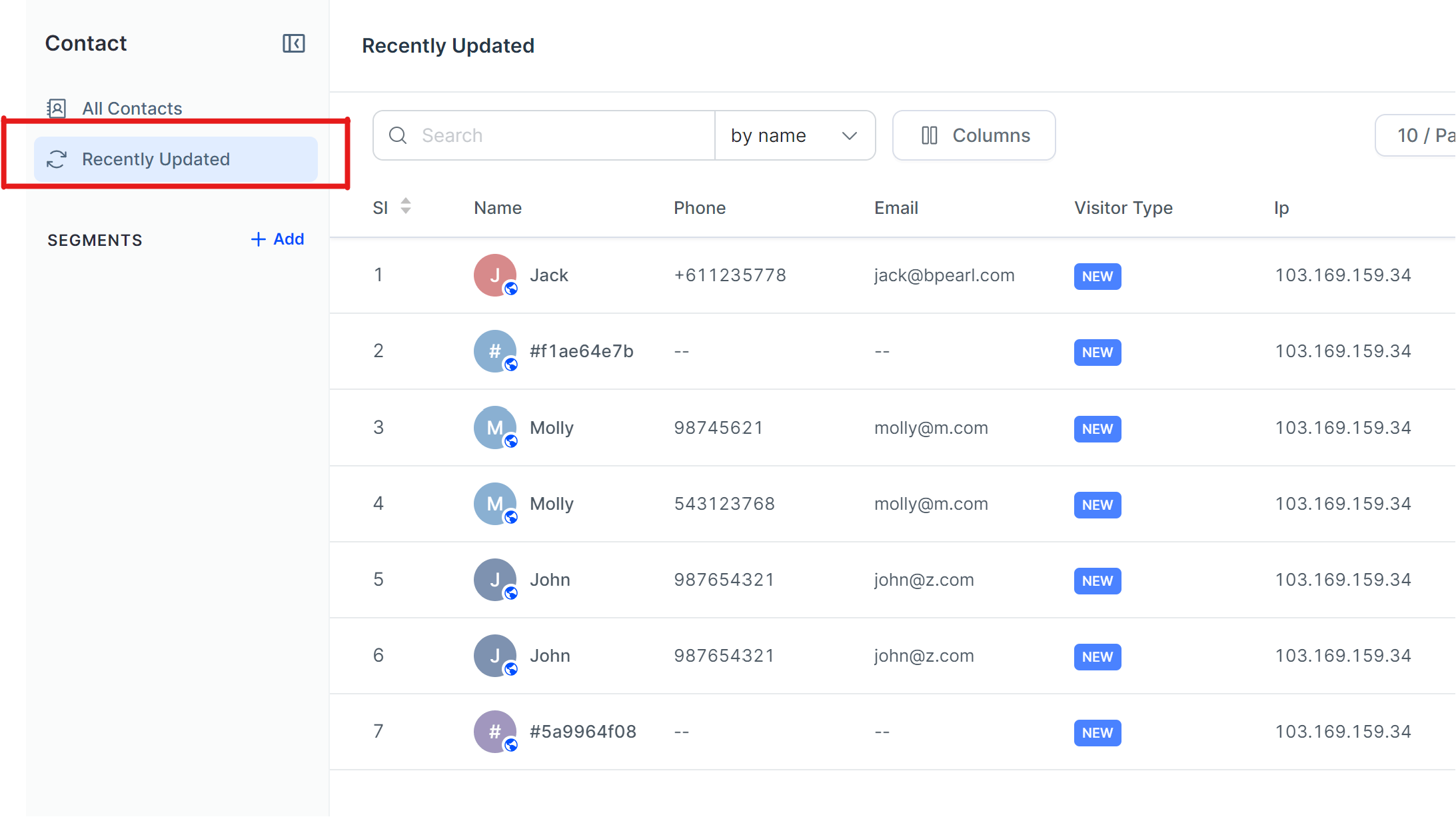This screenshot has width=1456, height=817.
Task: Click phone number 543123768
Action: (x=724, y=504)
